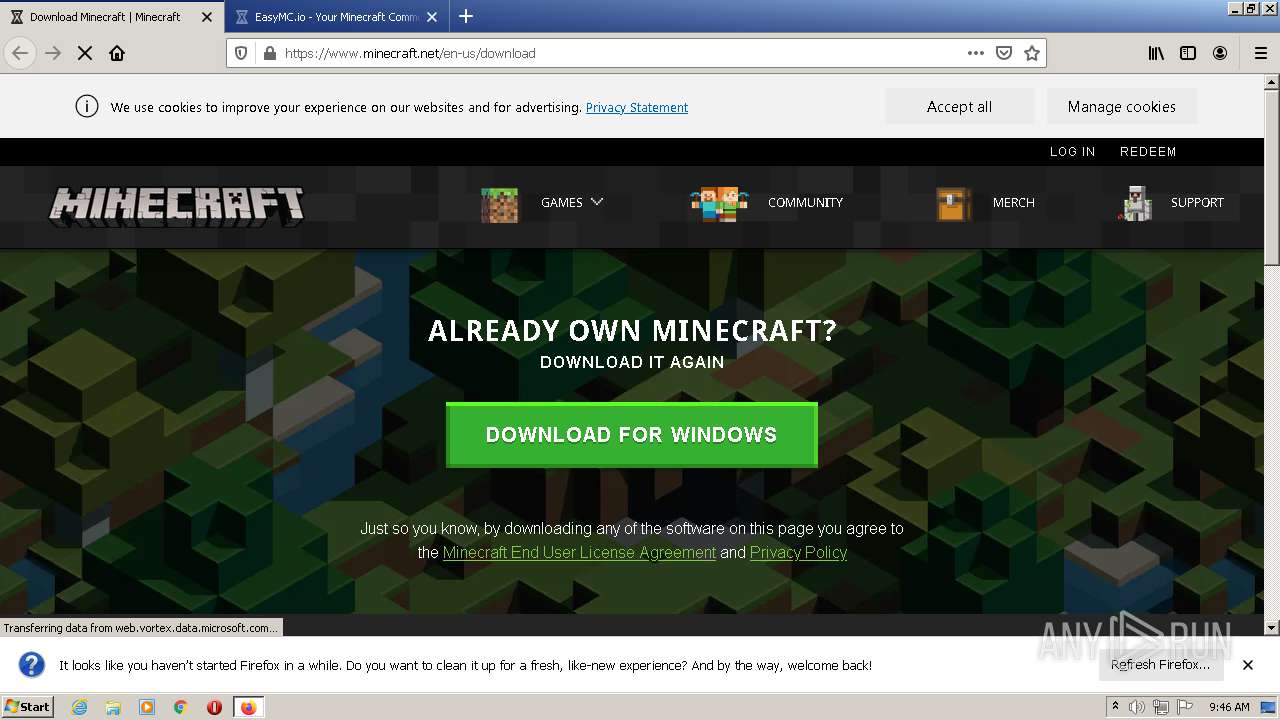The width and height of the screenshot is (1280, 720).
Task: Open the Windows Start menu
Action: pos(28,706)
